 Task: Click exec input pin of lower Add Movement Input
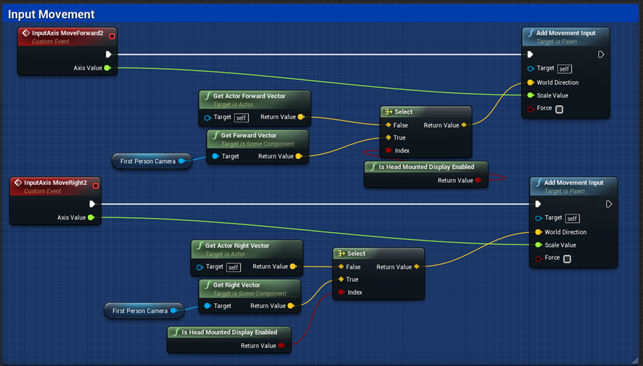pos(538,204)
